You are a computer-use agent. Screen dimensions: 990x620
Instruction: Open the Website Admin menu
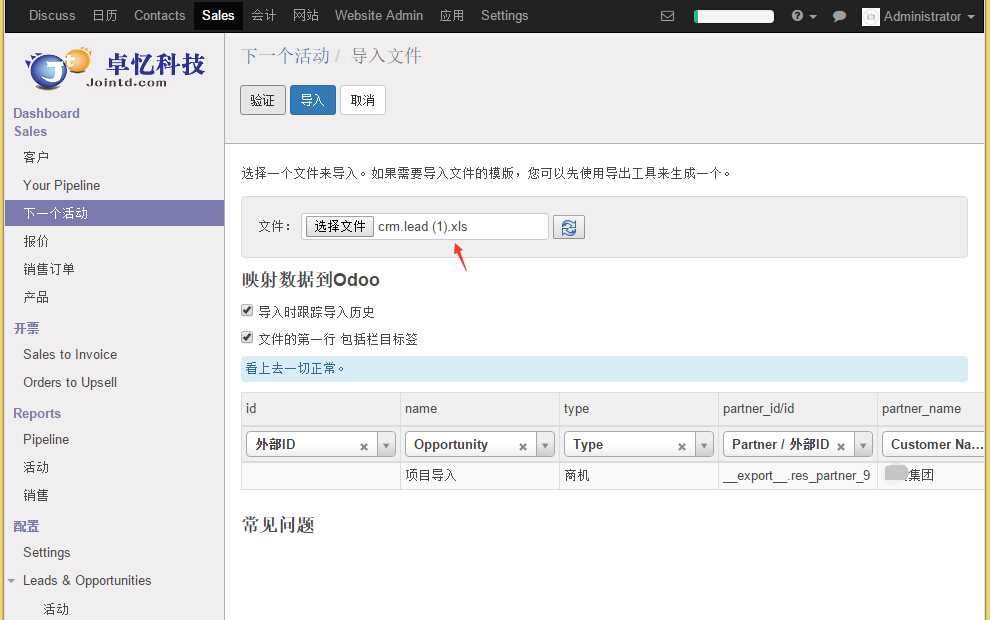click(x=378, y=16)
